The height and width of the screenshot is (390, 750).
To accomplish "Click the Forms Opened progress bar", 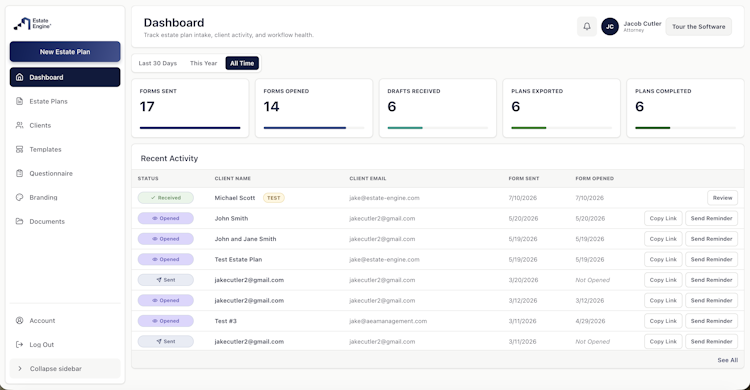I will click(314, 128).
